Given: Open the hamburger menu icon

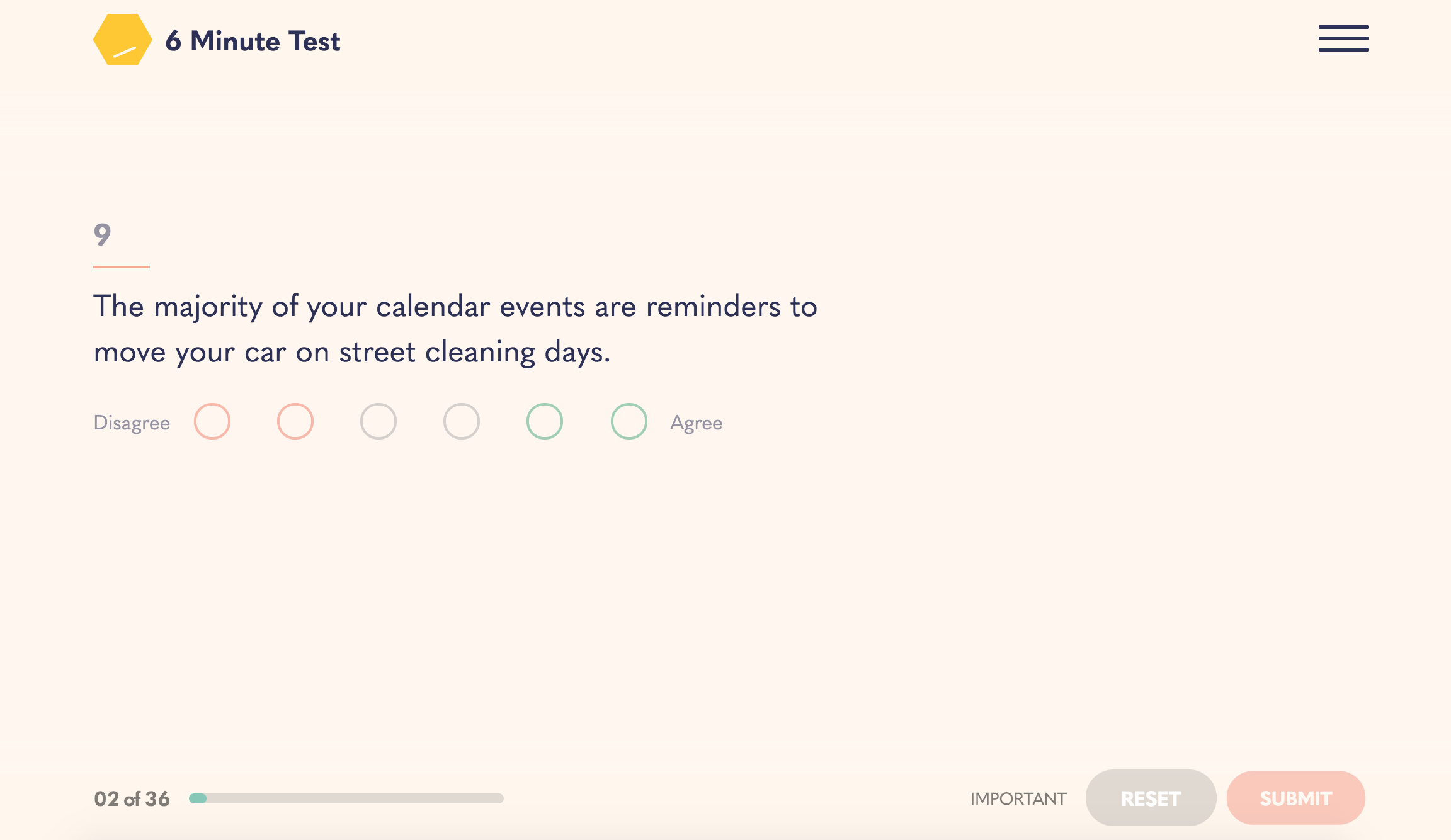Looking at the screenshot, I should (1343, 38).
